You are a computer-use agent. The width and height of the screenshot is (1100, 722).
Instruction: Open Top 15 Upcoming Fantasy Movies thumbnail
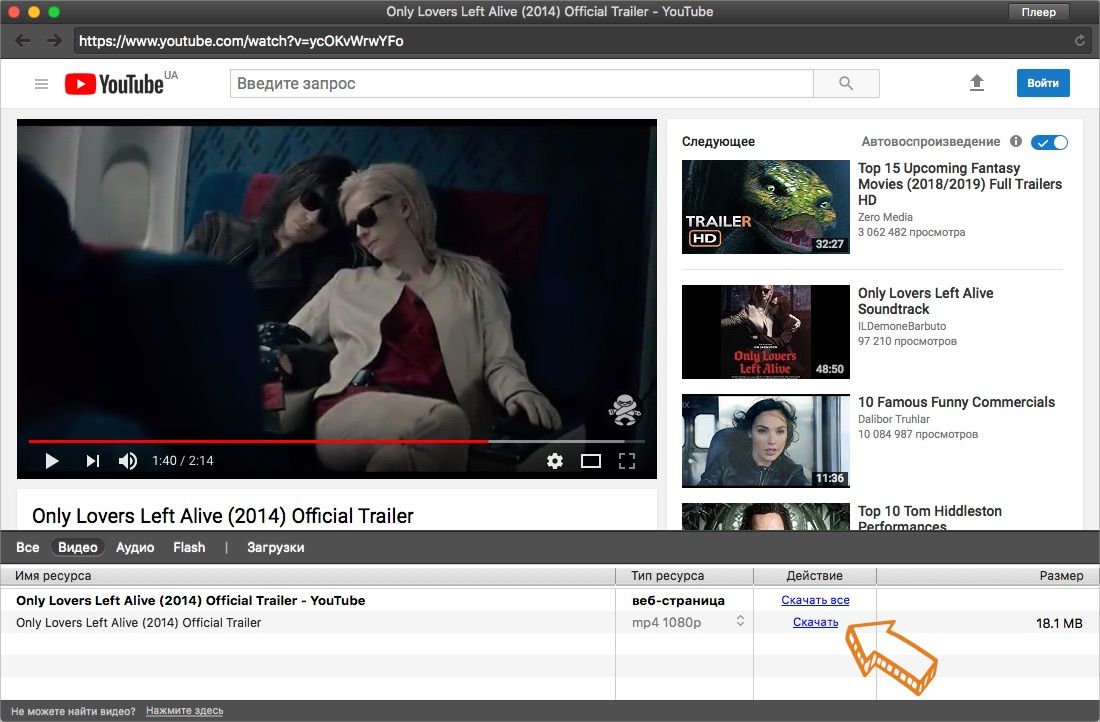[x=765, y=207]
